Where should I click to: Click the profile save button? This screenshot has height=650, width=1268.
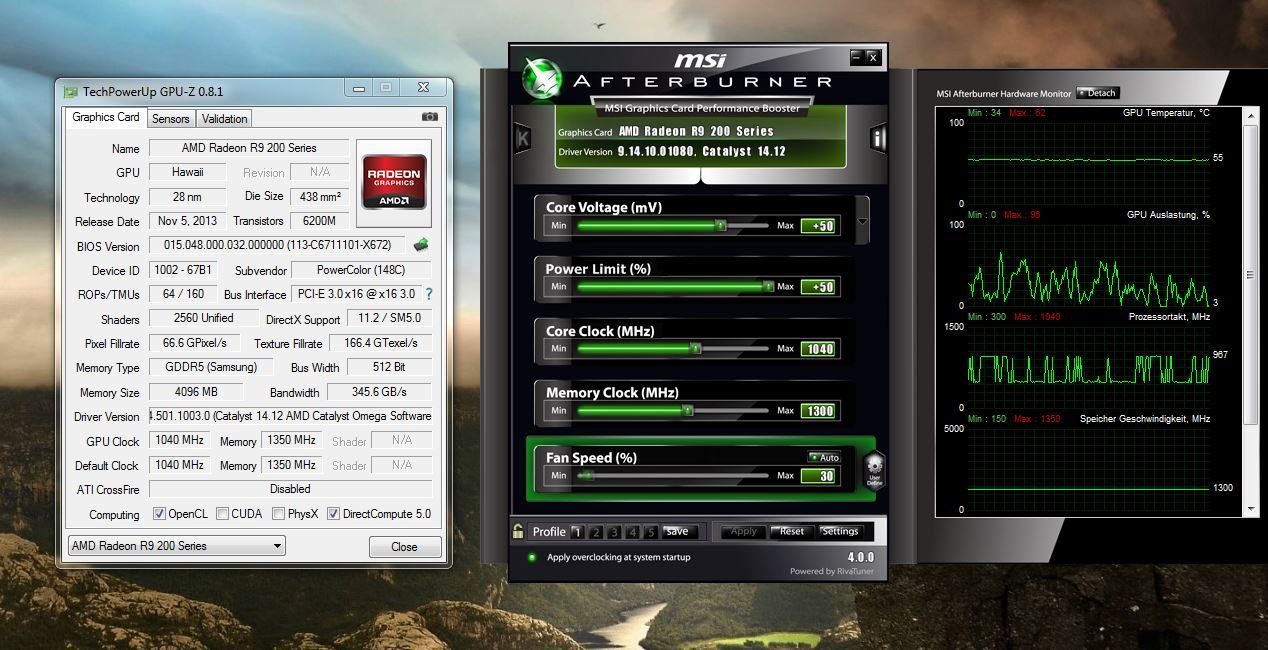[677, 532]
